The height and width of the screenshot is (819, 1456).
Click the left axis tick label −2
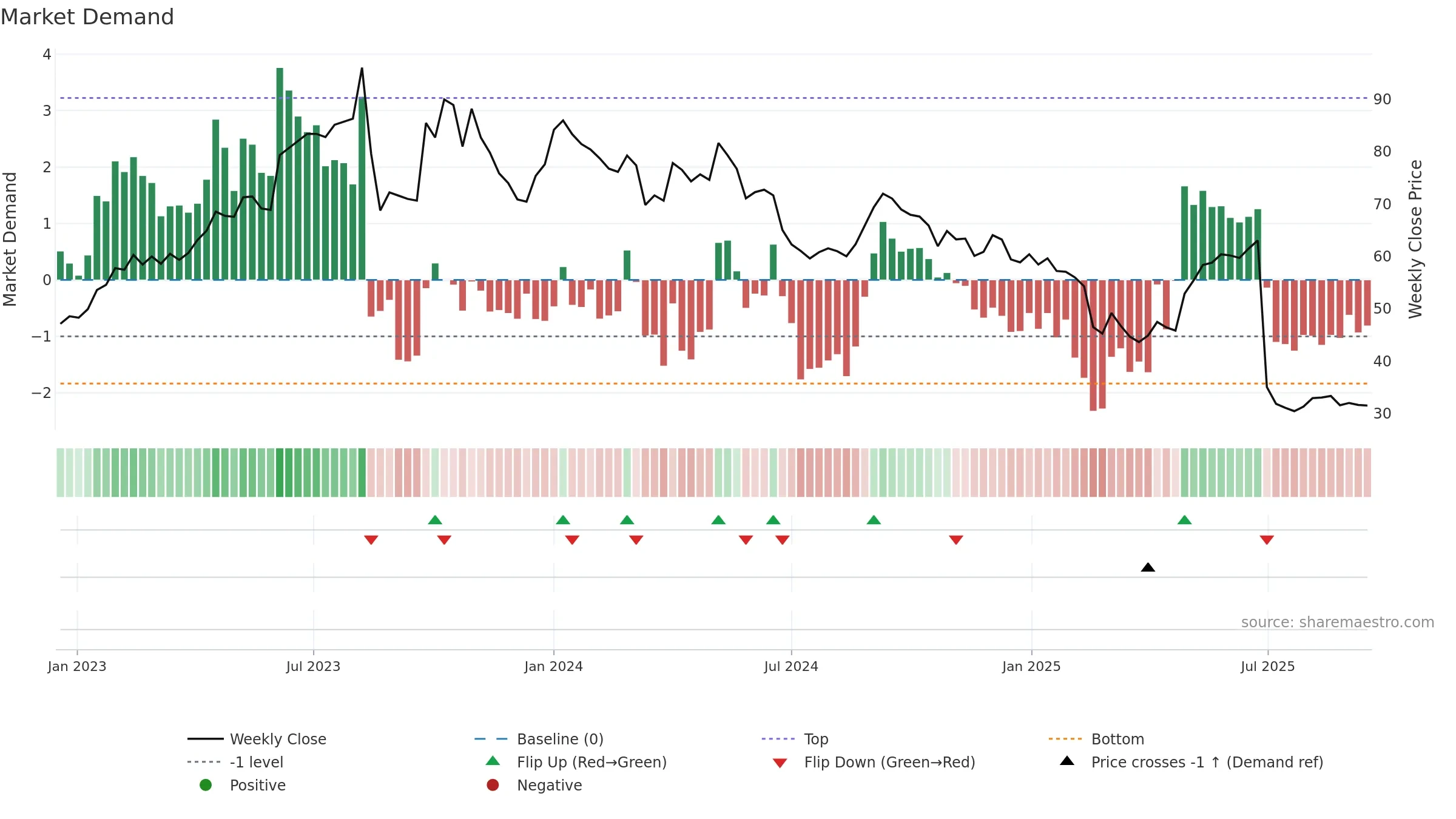click(x=41, y=393)
